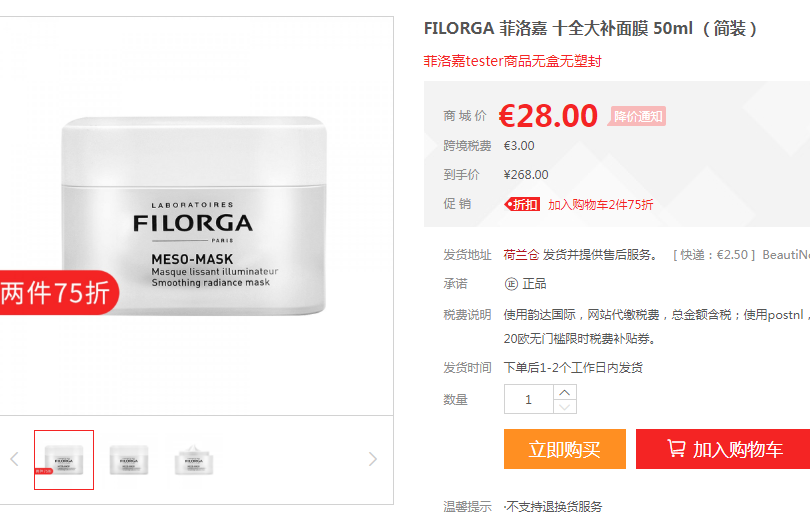Image resolution: width=810 pixels, height=515 pixels.
Task: Click the 折扣 promotion tag icon
Action: click(522, 205)
